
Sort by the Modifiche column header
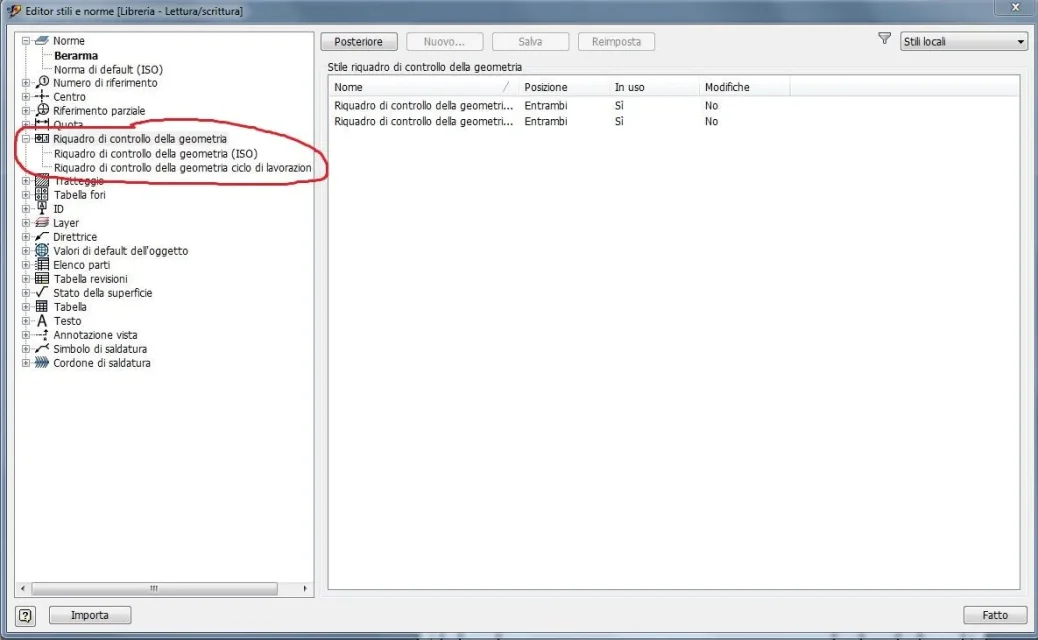point(744,87)
